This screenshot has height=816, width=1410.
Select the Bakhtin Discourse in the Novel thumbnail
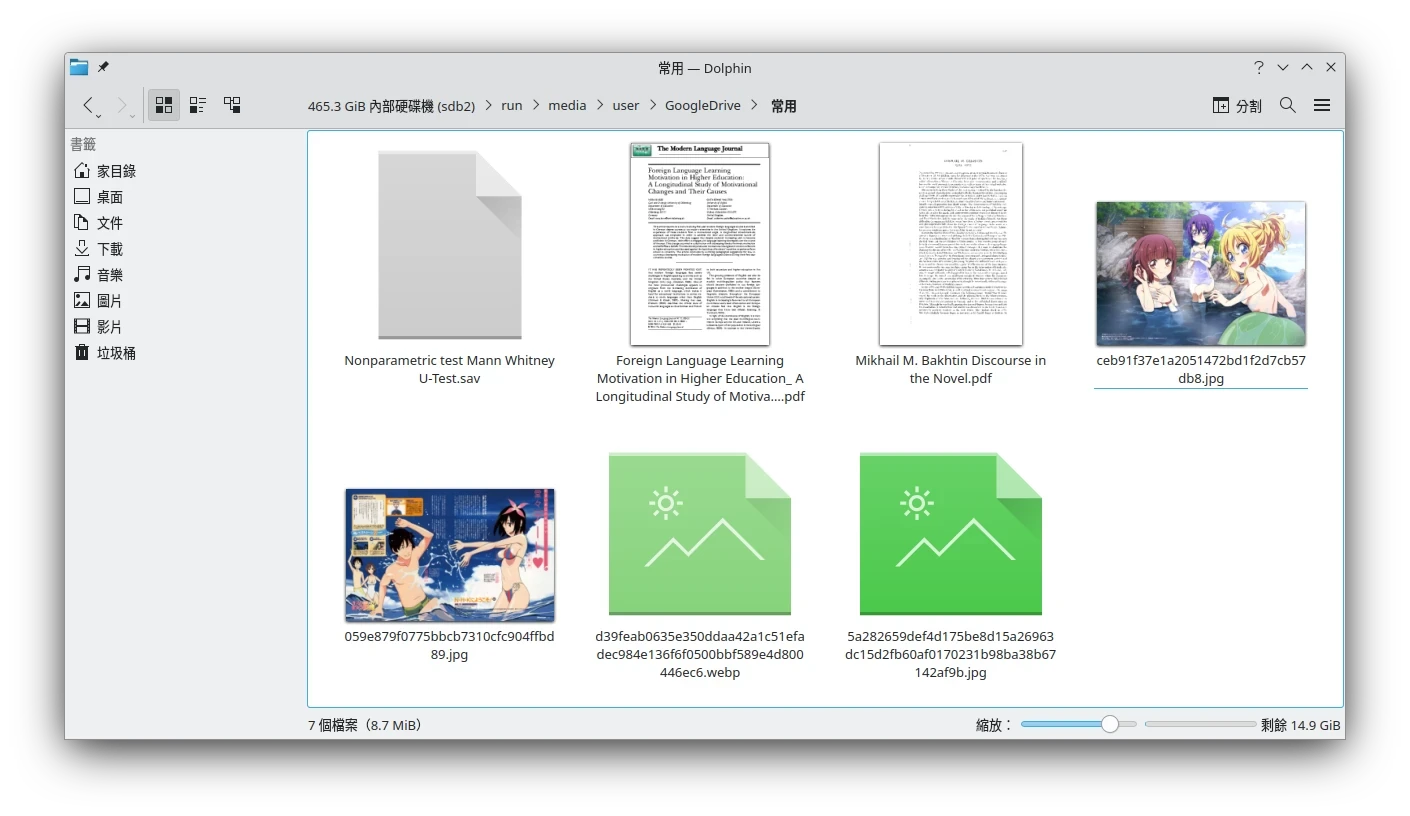951,244
